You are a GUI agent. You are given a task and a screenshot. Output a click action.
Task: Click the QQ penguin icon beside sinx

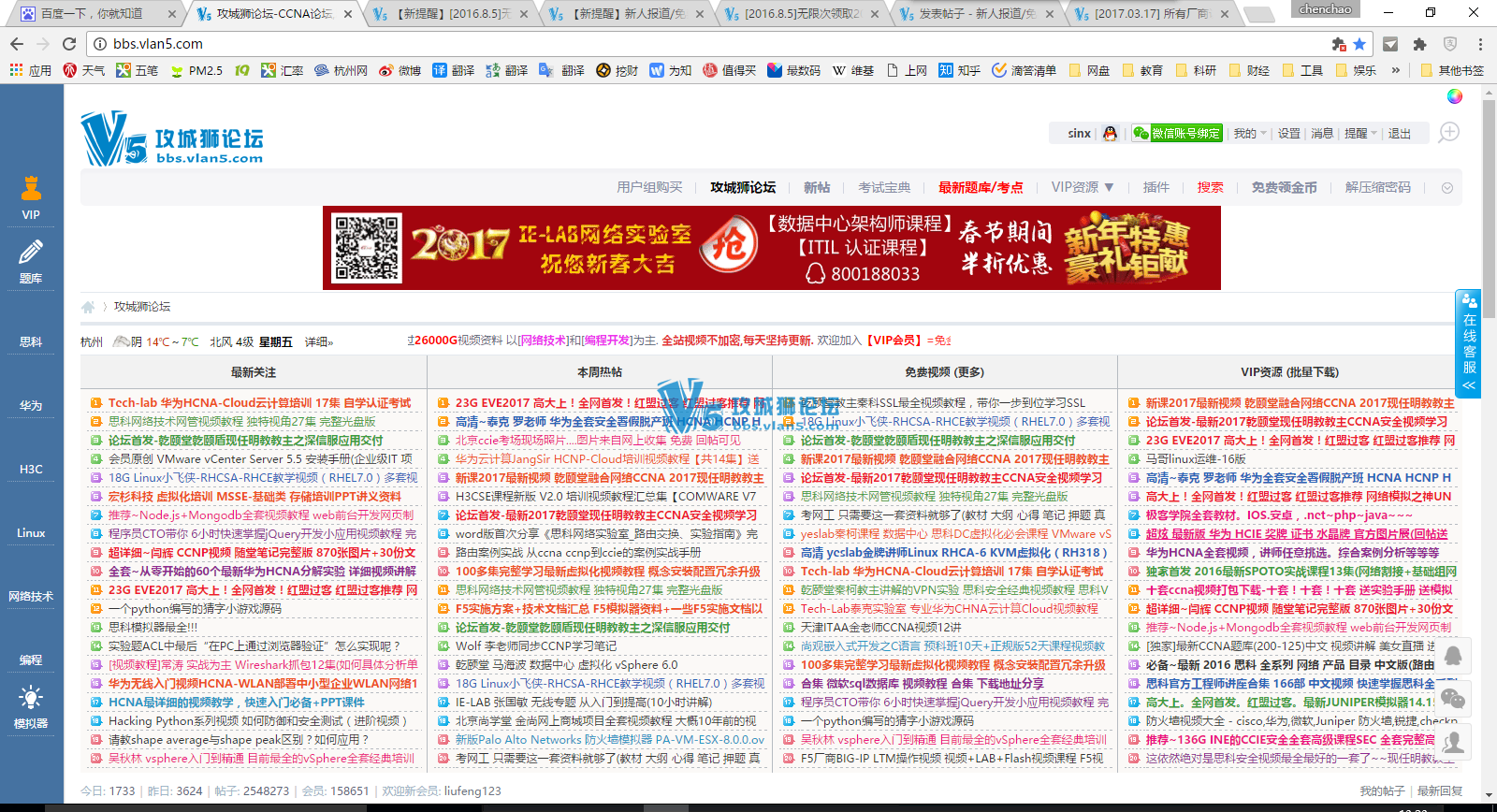1110,134
